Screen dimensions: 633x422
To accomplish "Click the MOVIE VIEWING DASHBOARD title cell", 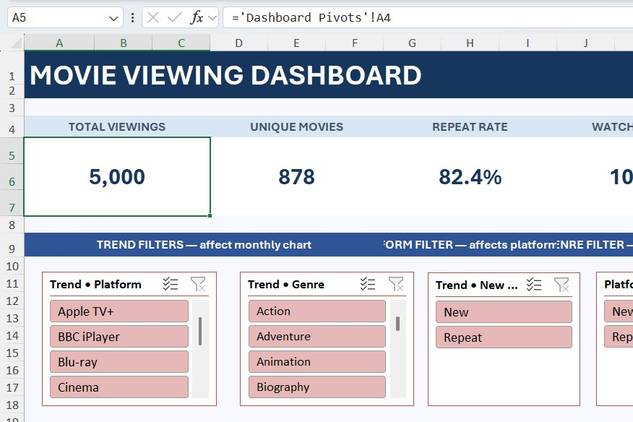I will click(x=225, y=75).
